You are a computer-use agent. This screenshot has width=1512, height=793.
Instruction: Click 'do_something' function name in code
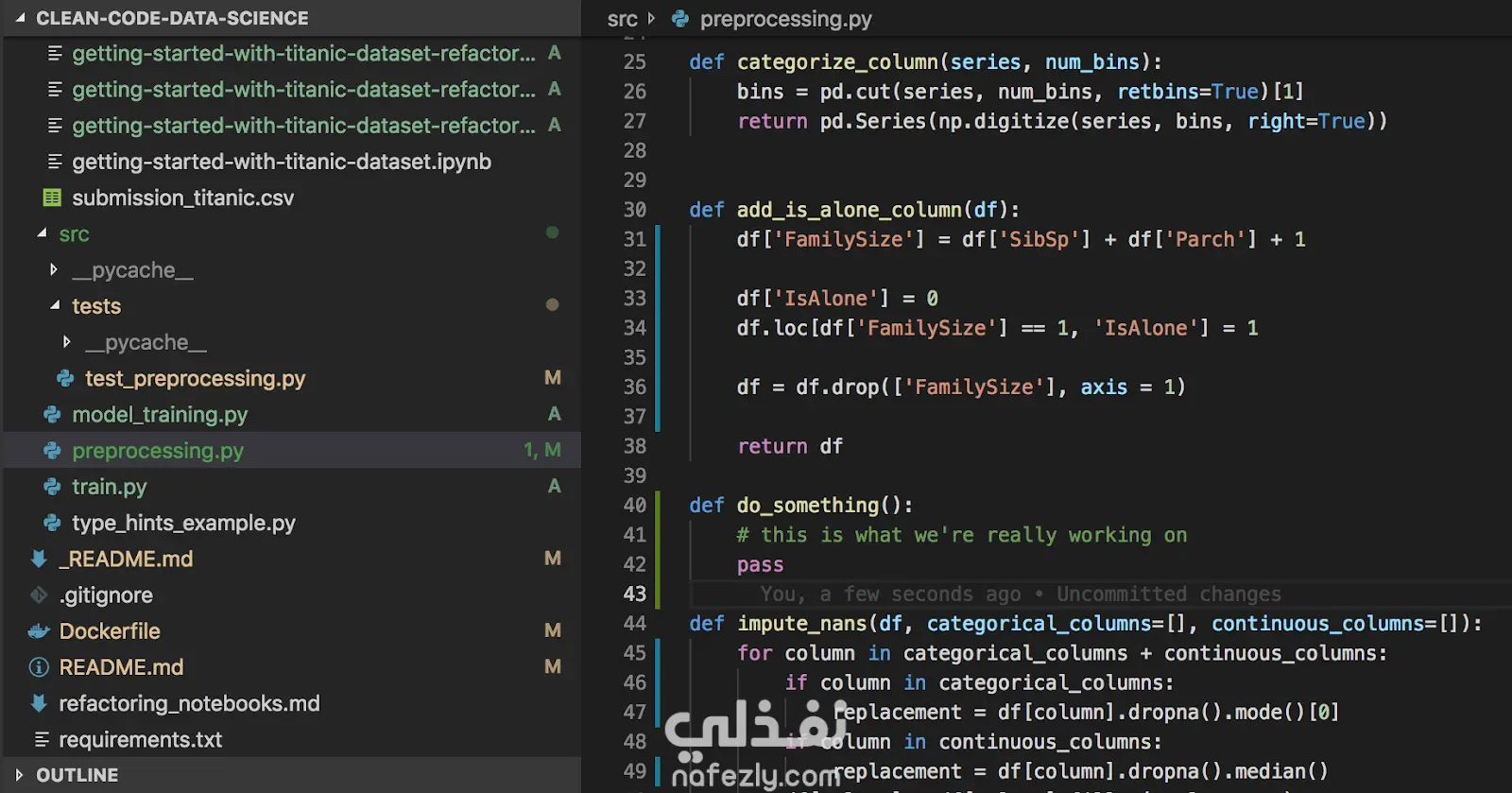tap(808, 506)
